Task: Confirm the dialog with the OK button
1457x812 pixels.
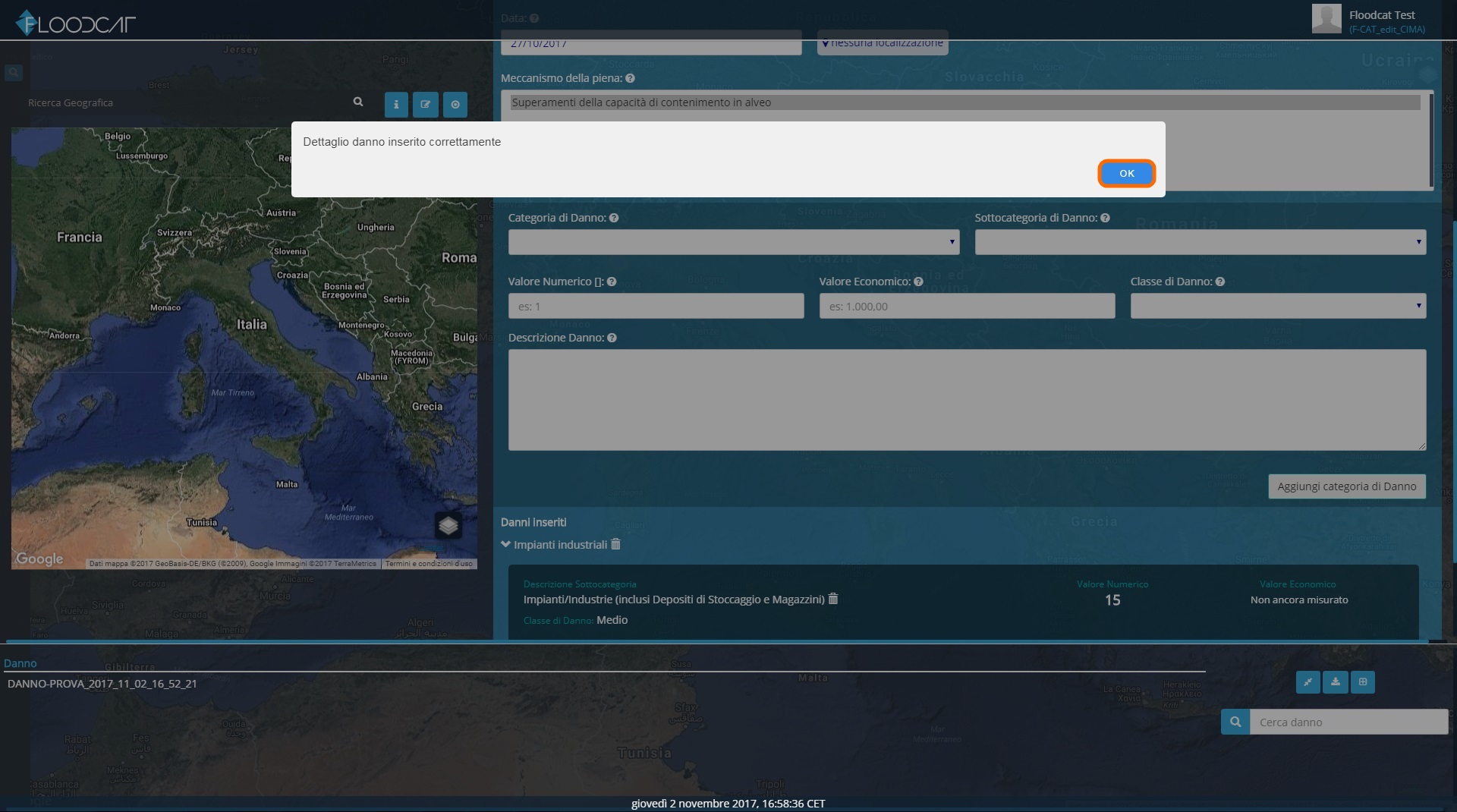Action: [1126, 174]
